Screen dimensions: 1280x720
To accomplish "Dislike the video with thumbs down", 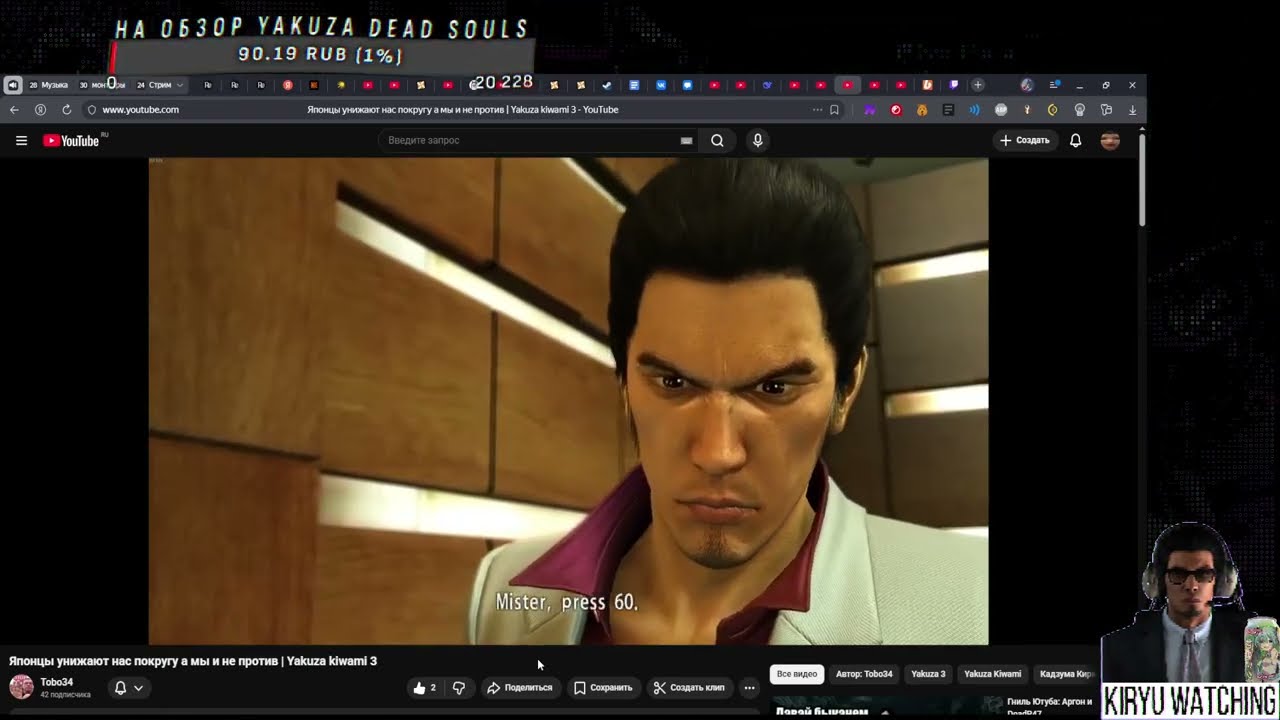I will (459, 688).
